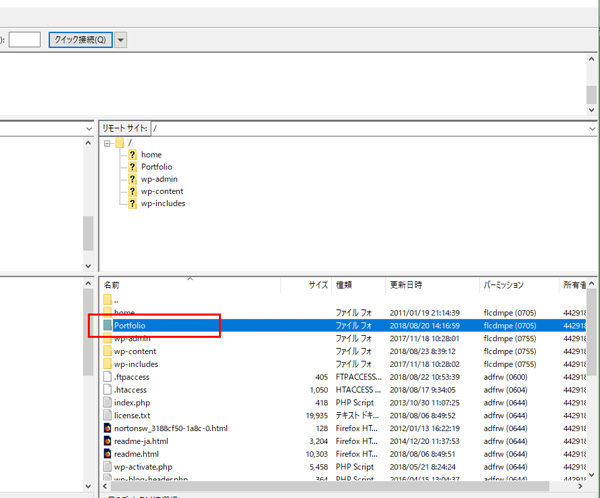The image size is (600, 498).
Task: Select the .ftpaccess file
Action: pyautogui.click(x=132, y=377)
